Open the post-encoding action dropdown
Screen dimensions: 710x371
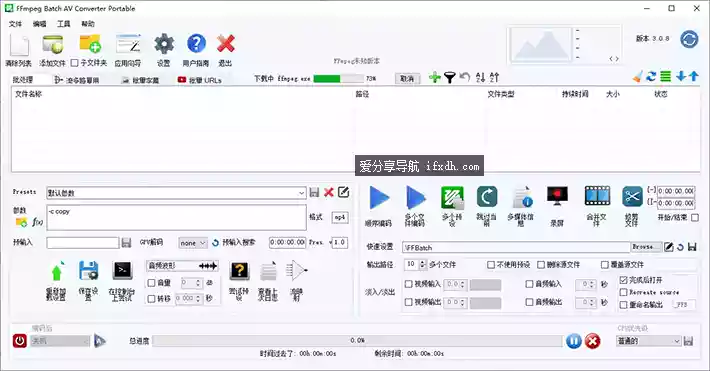pyautogui.click(x=60, y=341)
